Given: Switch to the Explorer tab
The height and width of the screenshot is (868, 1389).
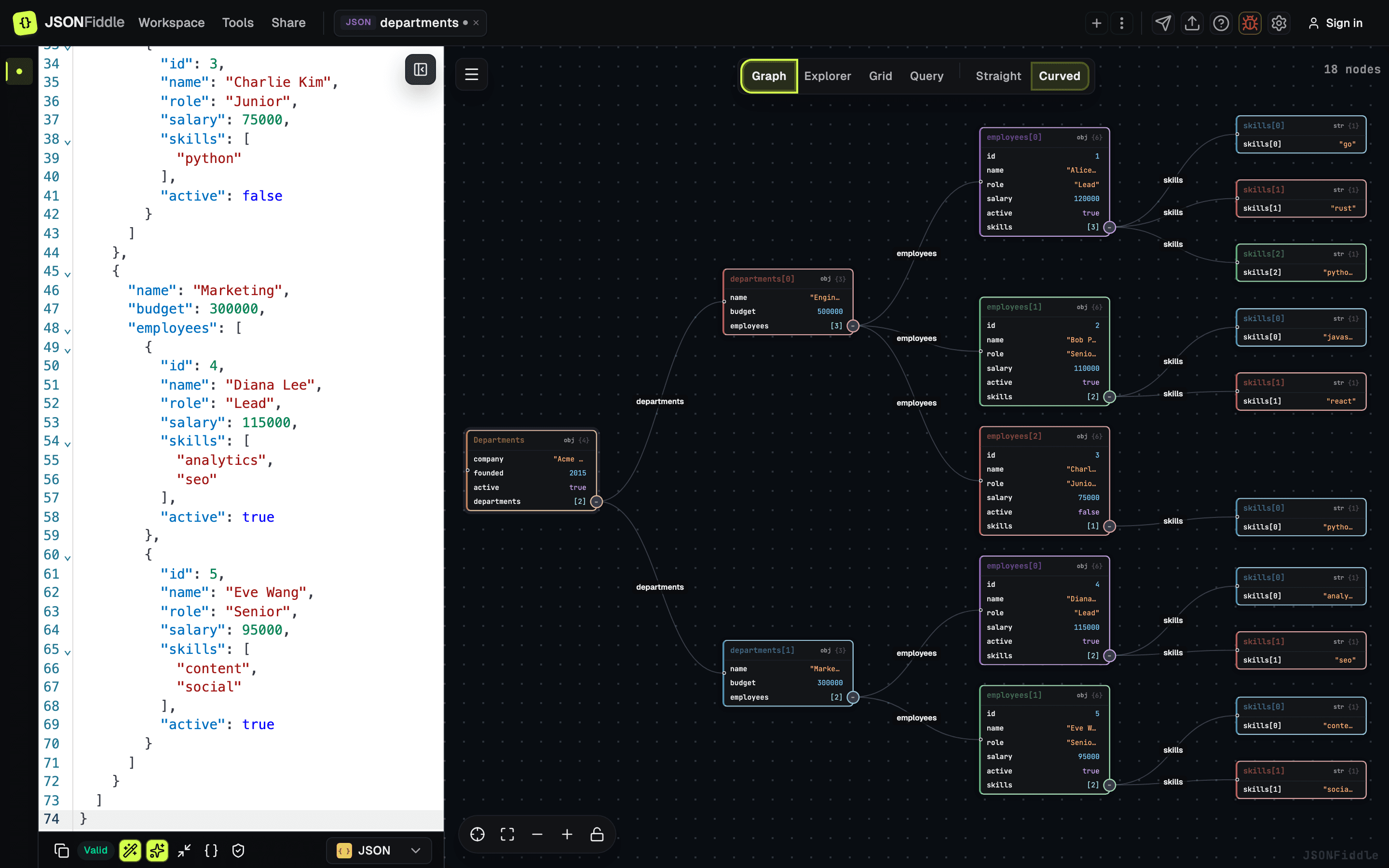Looking at the screenshot, I should pyautogui.click(x=827, y=76).
